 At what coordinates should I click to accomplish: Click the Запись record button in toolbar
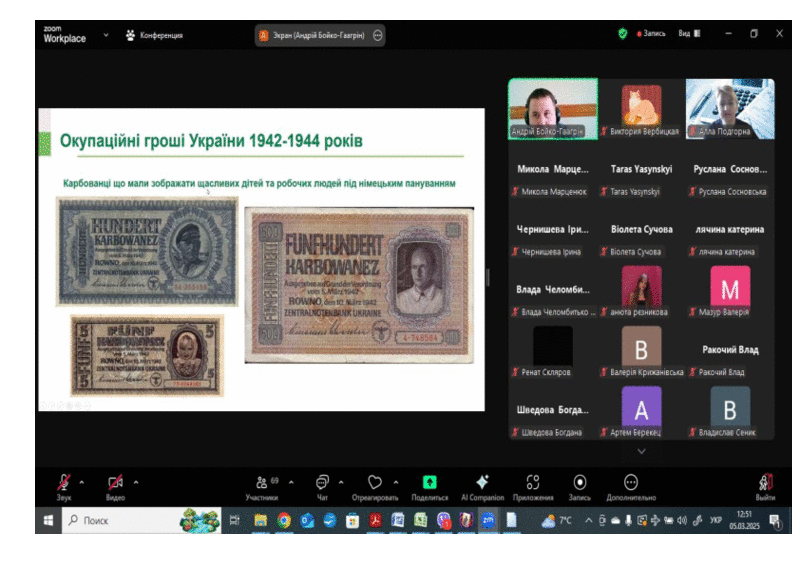580,487
